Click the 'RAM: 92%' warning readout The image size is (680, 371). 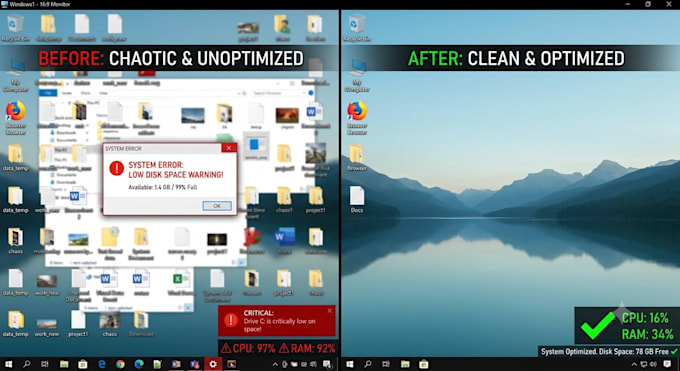[307, 348]
